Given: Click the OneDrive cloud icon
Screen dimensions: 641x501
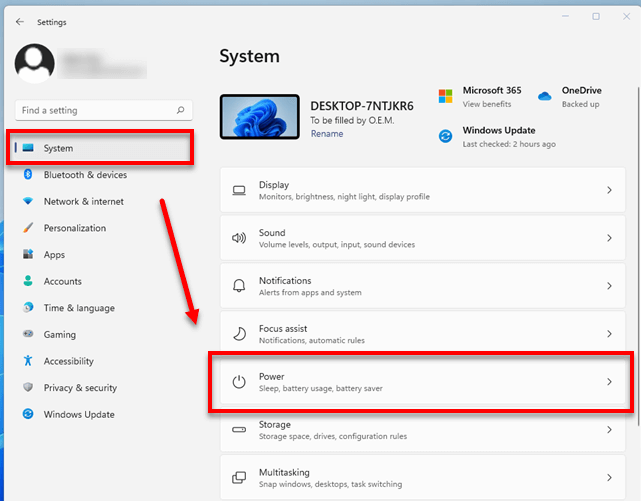Looking at the screenshot, I should point(545,96).
